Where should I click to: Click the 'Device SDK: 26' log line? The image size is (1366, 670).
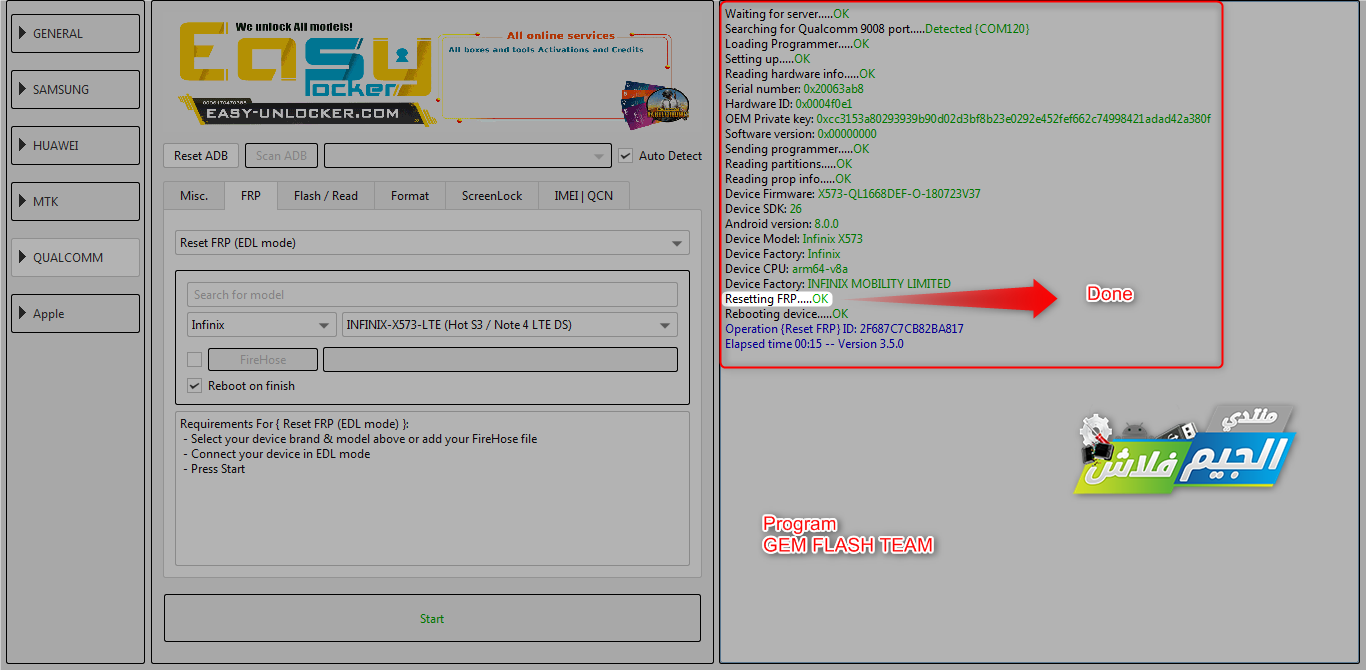[763, 209]
